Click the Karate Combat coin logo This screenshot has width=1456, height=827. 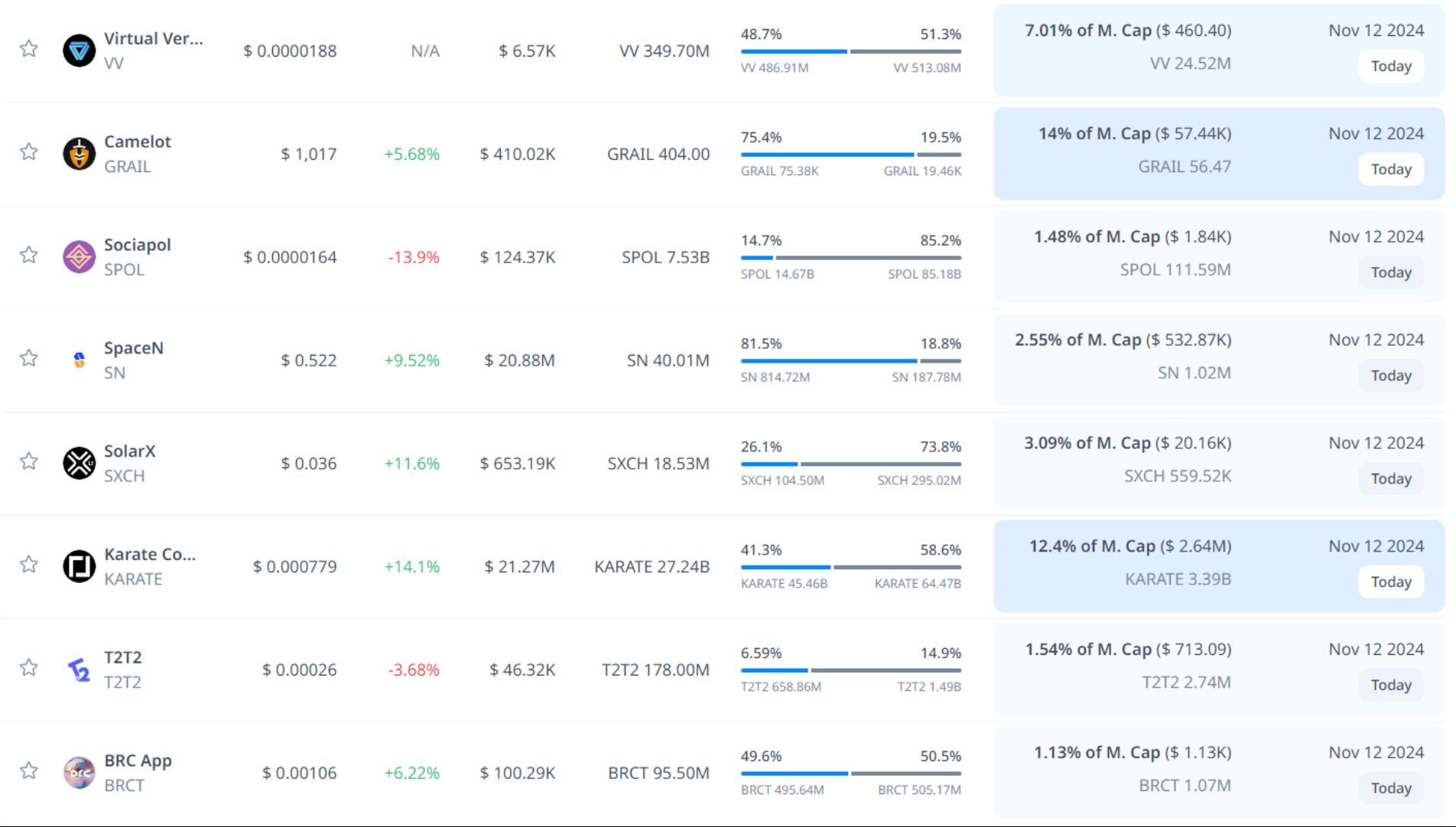pos(79,566)
